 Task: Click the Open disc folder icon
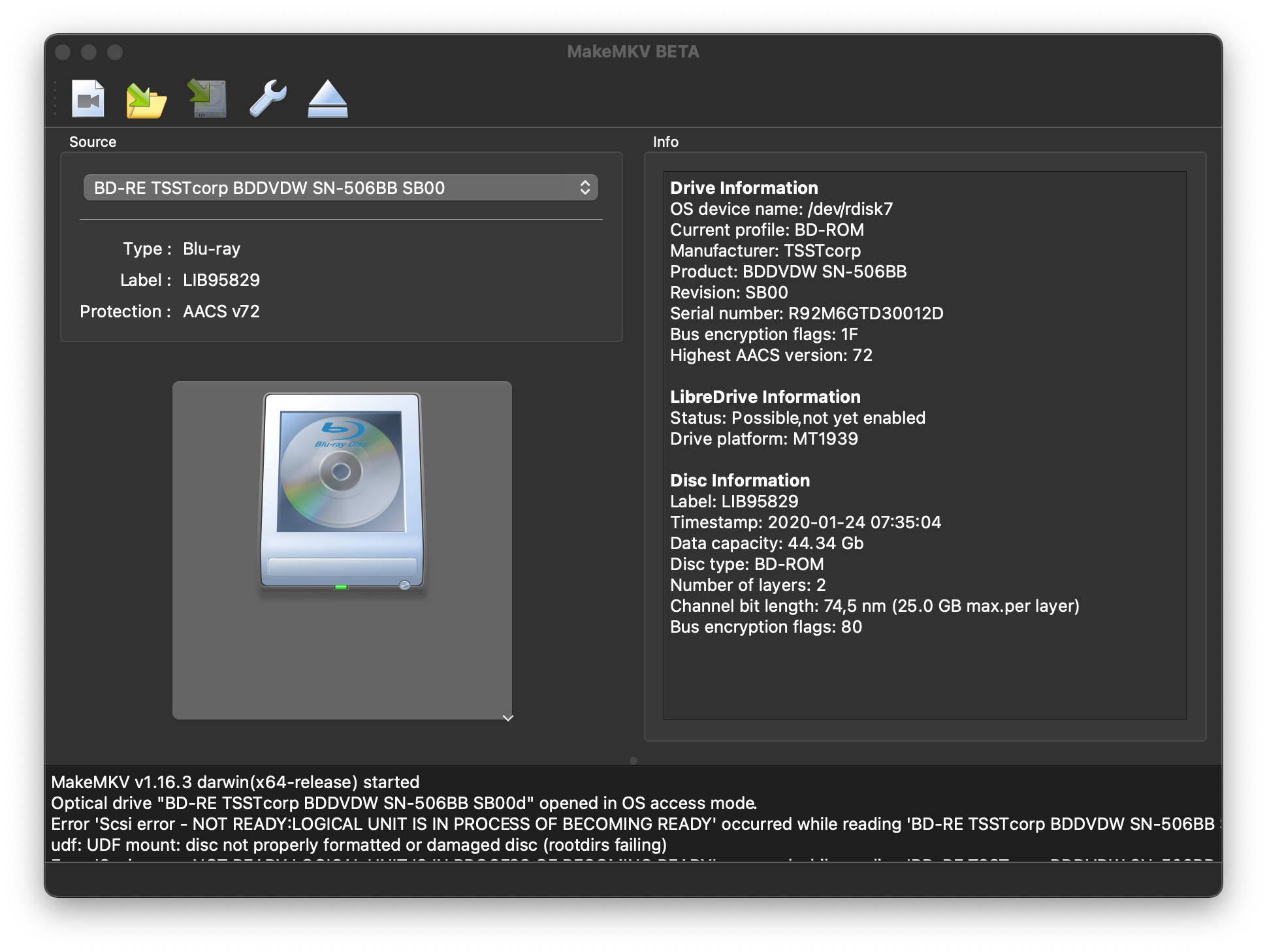point(146,100)
